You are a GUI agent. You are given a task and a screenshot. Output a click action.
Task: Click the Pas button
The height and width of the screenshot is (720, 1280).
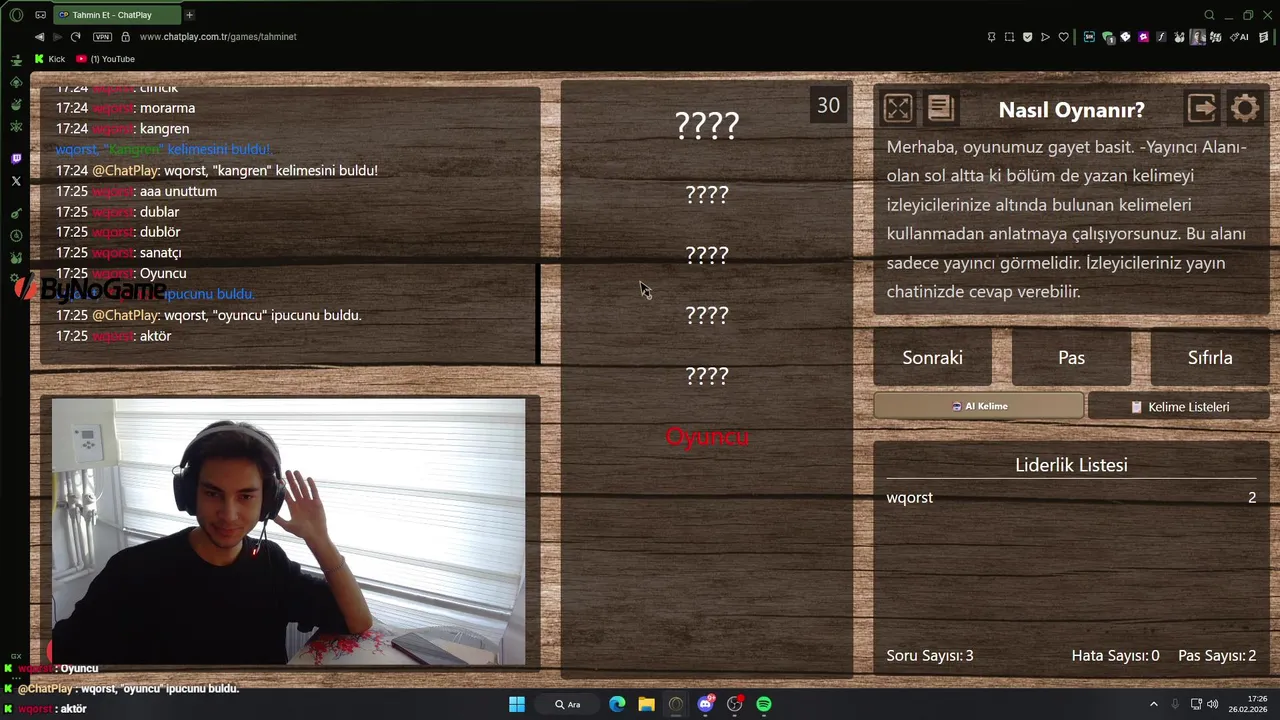point(1071,357)
